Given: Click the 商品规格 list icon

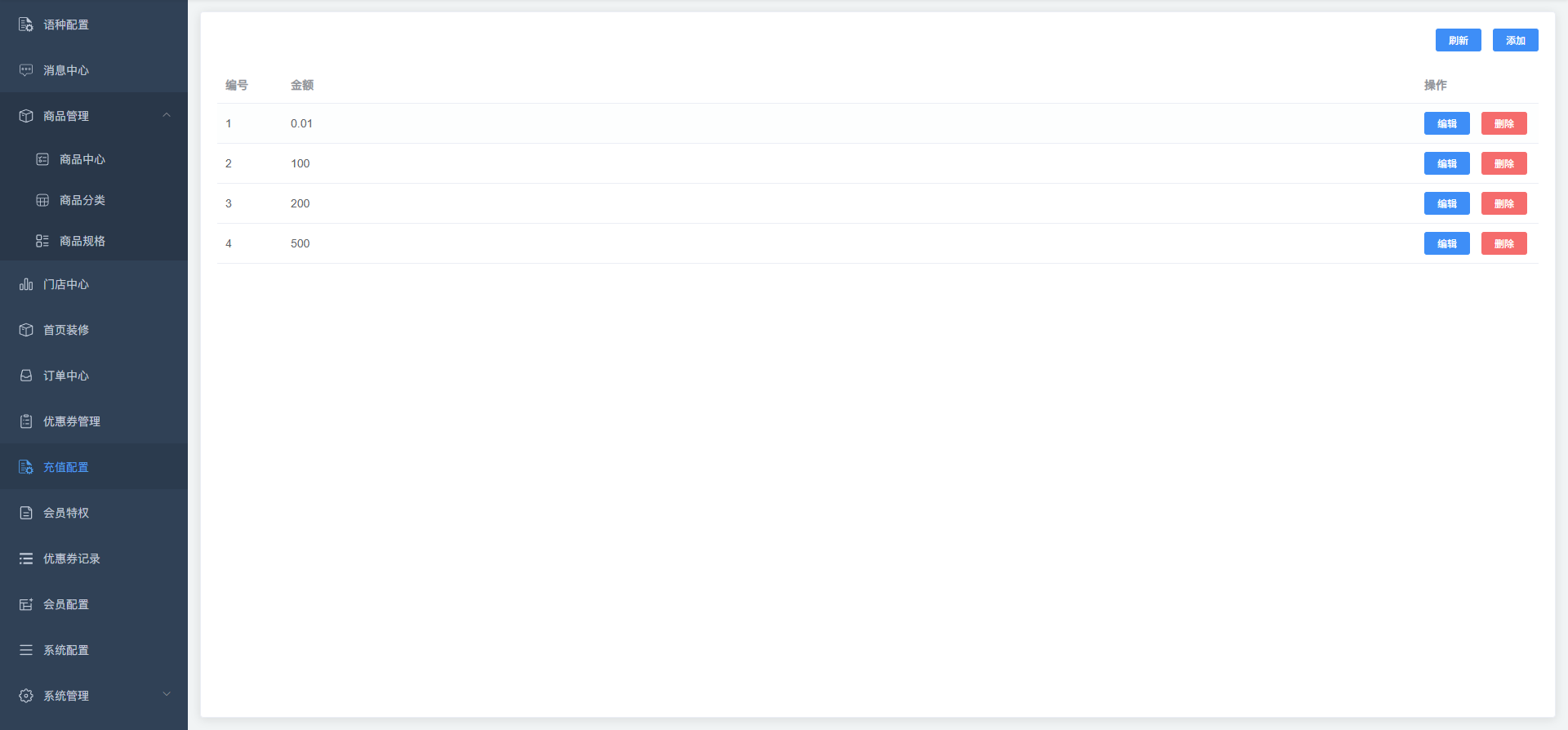Looking at the screenshot, I should (x=42, y=241).
